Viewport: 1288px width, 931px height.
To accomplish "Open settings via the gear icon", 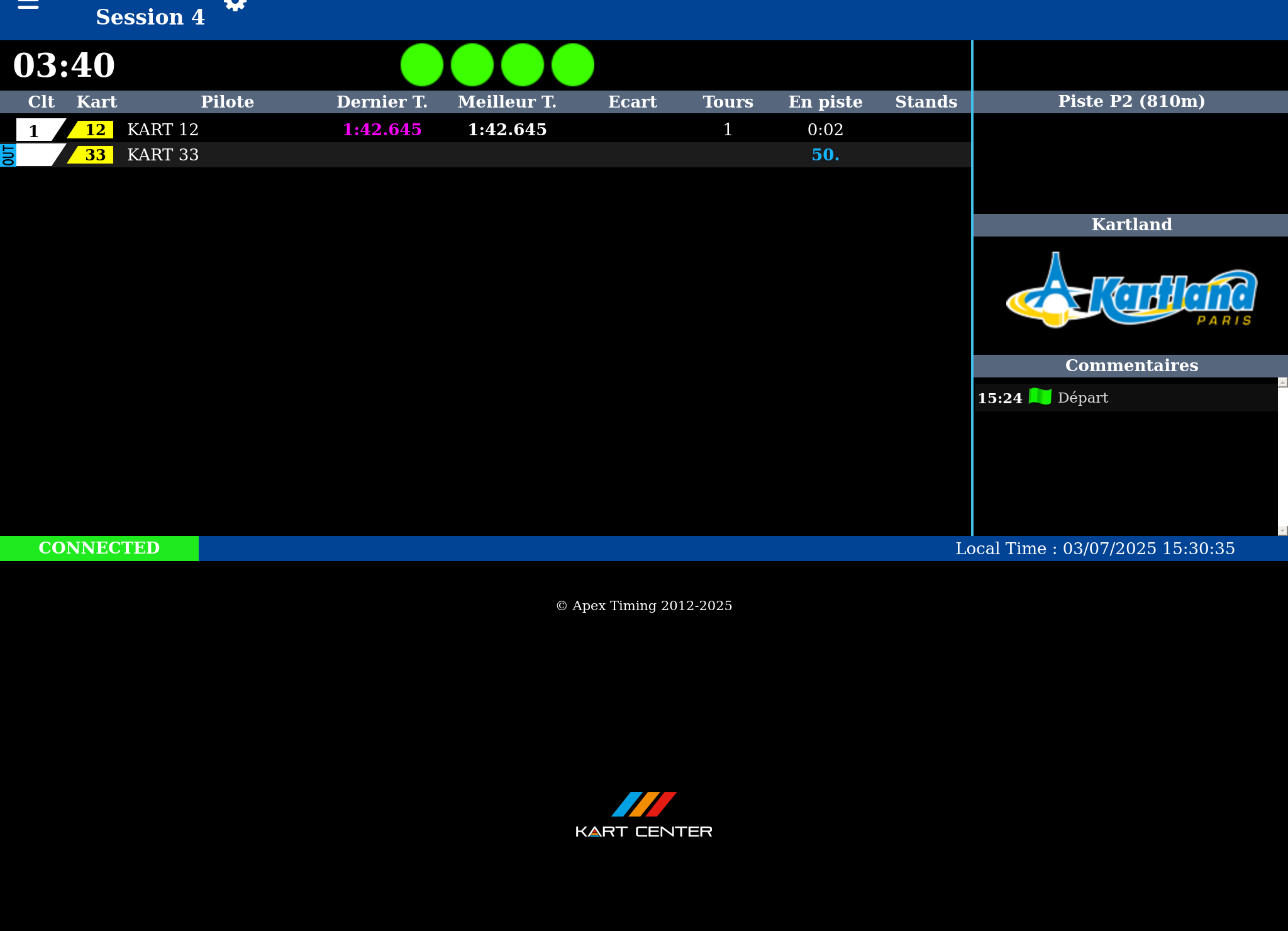I will [x=235, y=5].
